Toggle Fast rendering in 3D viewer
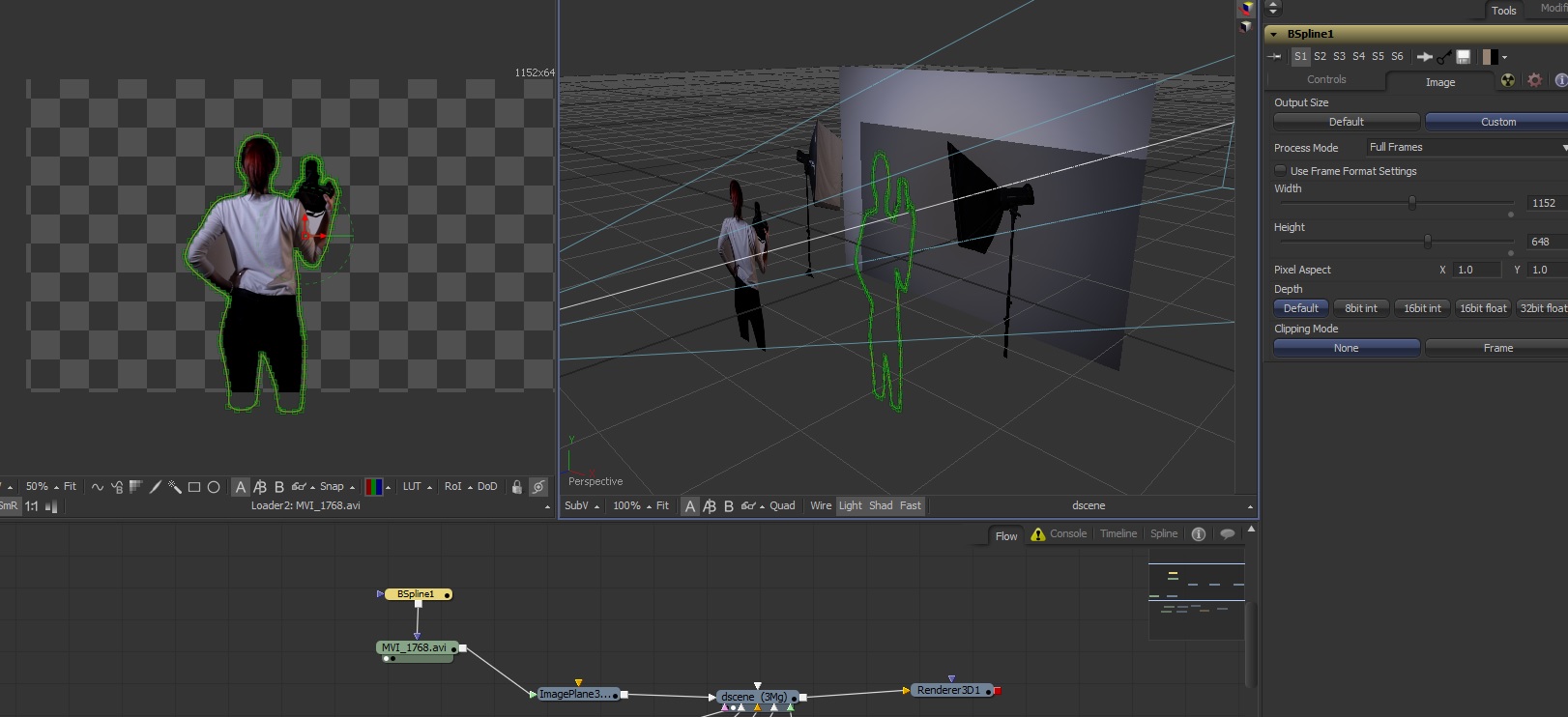 coord(911,506)
